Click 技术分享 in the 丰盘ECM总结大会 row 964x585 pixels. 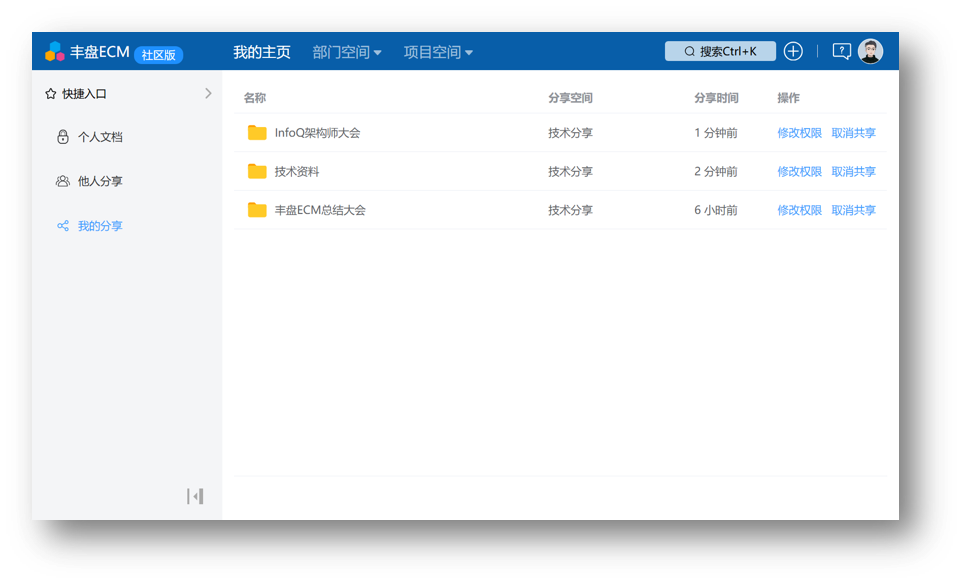571,210
